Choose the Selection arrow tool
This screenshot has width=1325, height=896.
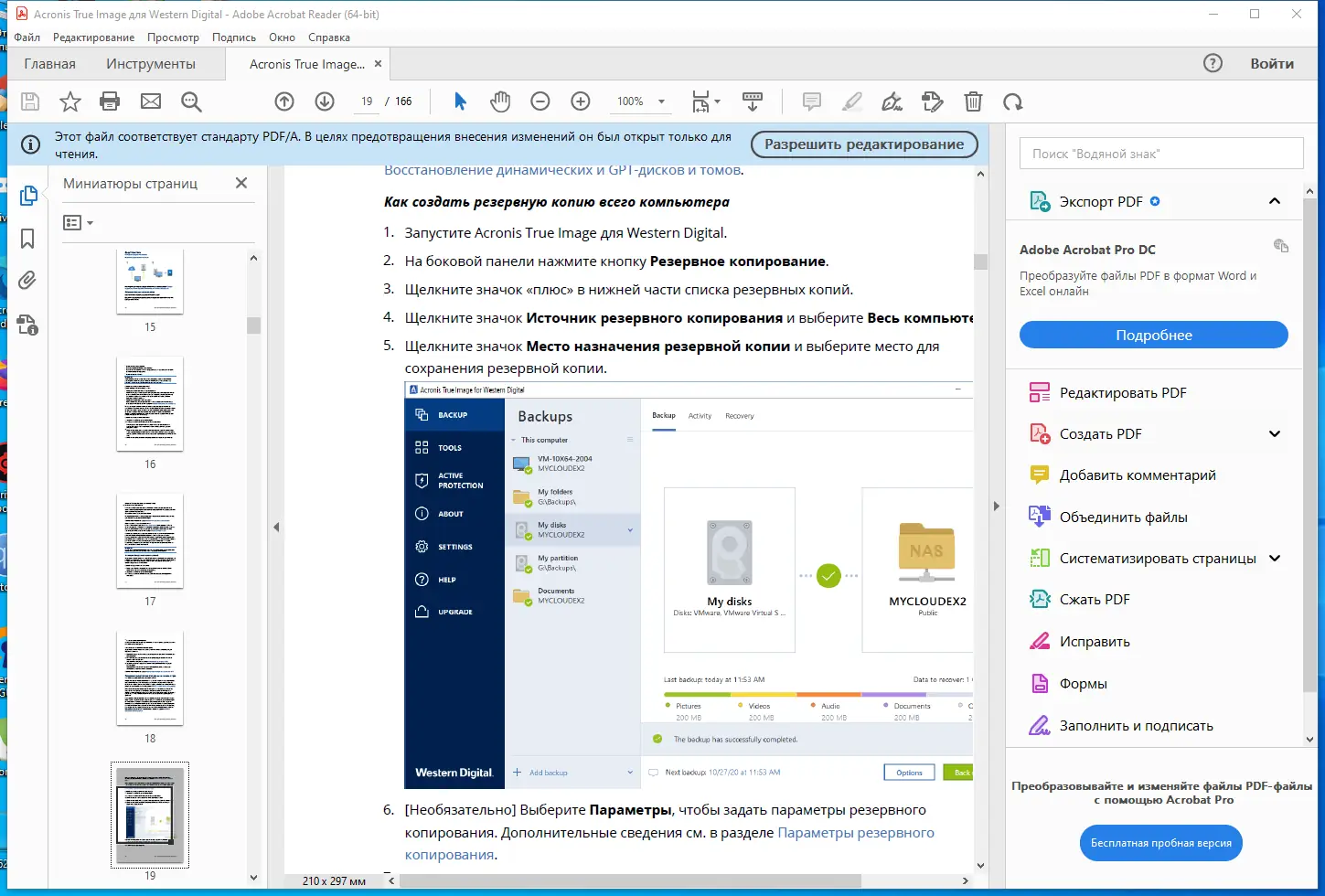click(460, 101)
